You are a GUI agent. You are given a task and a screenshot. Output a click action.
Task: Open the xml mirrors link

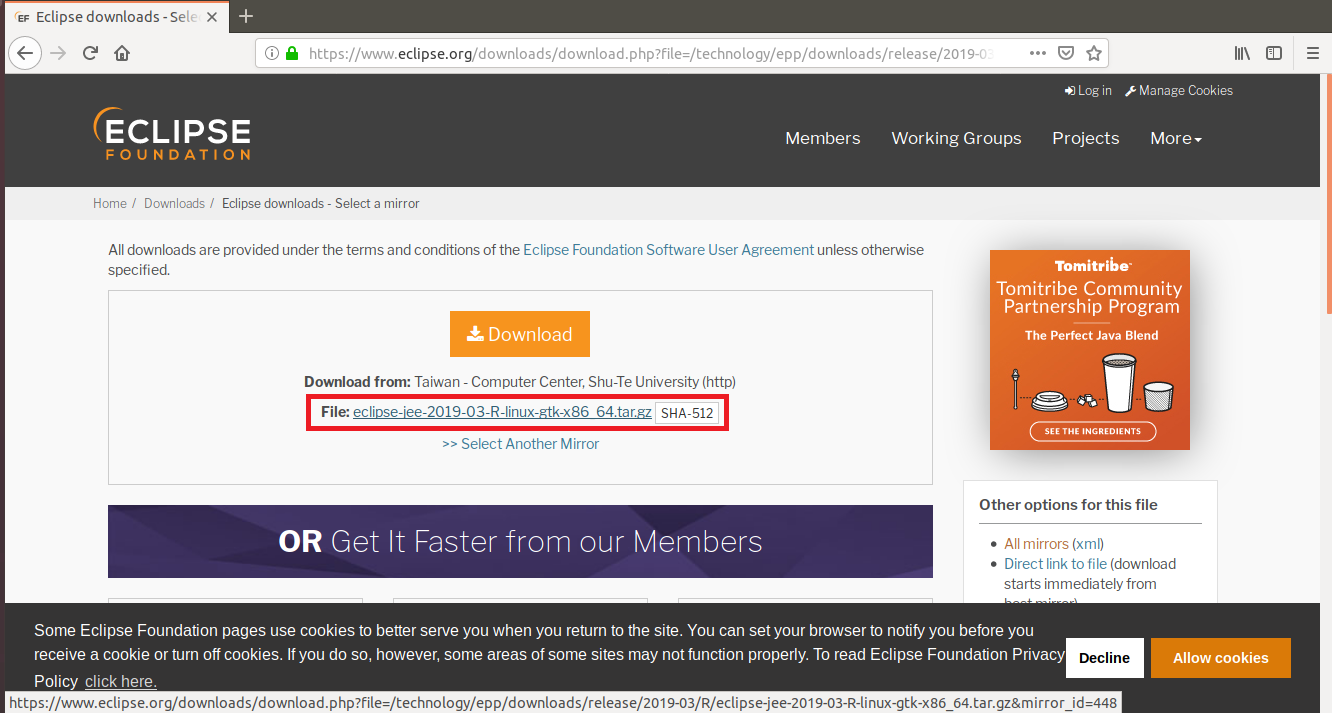tap(1088, 544)
